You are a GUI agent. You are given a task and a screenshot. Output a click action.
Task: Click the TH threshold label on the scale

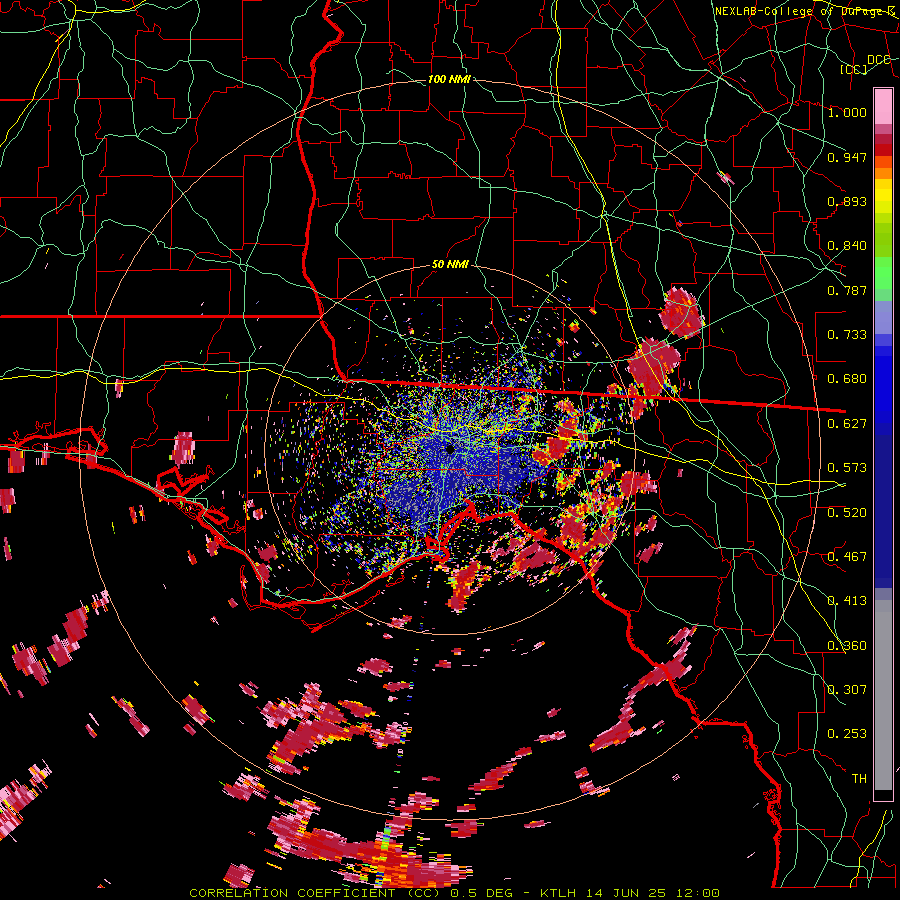(x=859, y=779)
